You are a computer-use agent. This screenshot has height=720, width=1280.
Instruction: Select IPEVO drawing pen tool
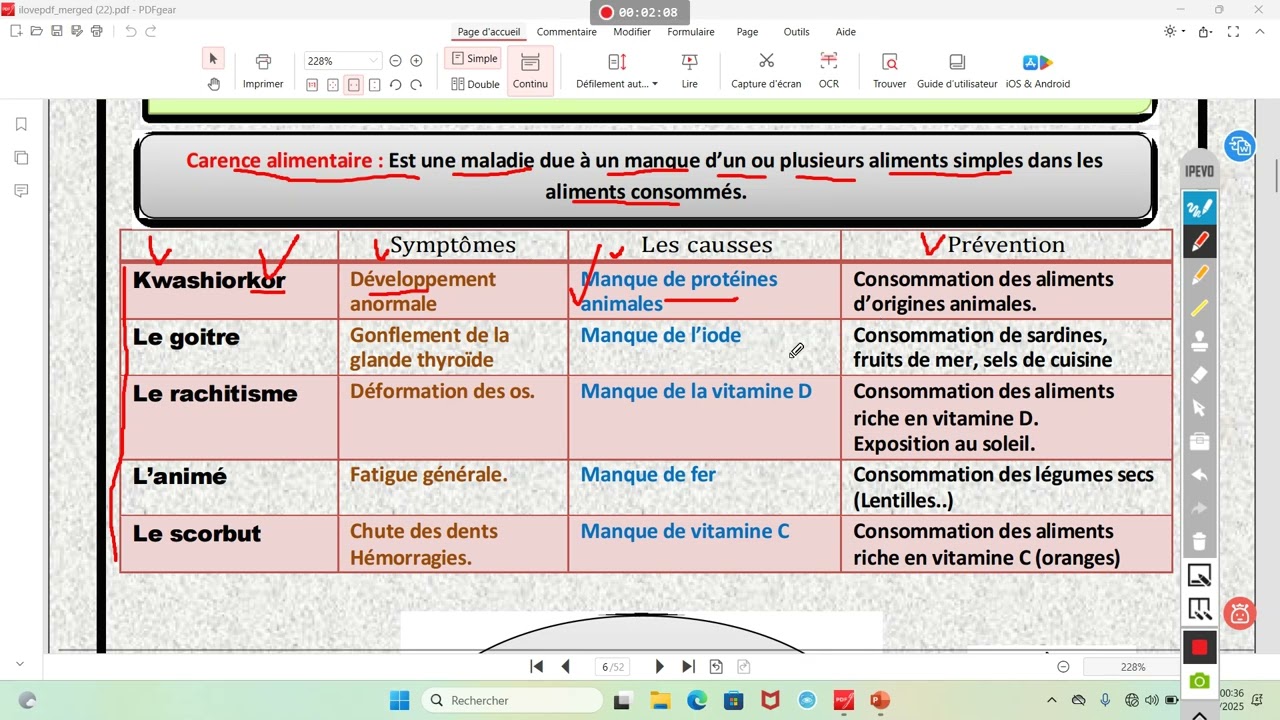coord(1199,208)
